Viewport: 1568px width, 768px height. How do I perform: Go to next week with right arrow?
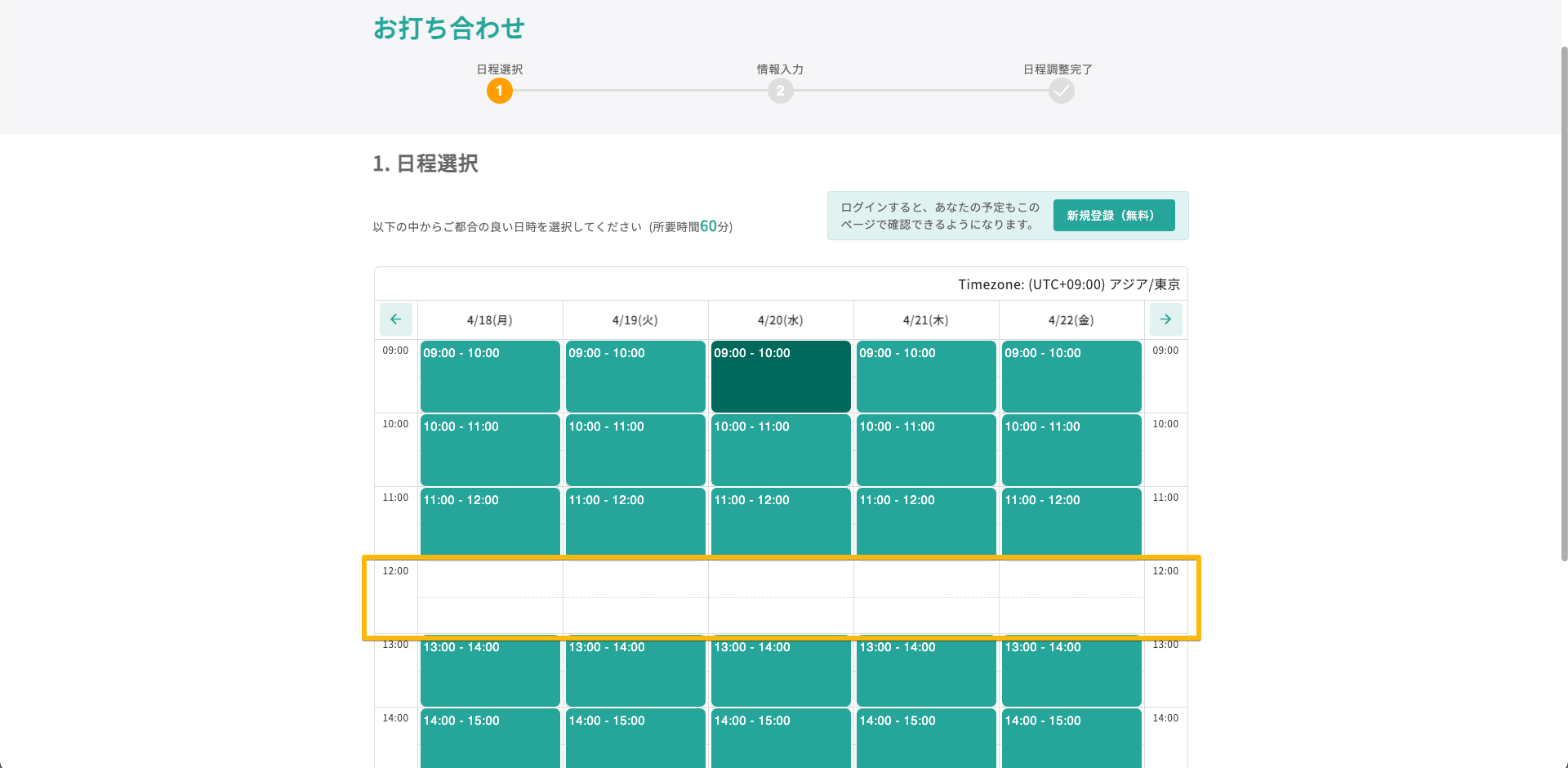pos(1165,319)
